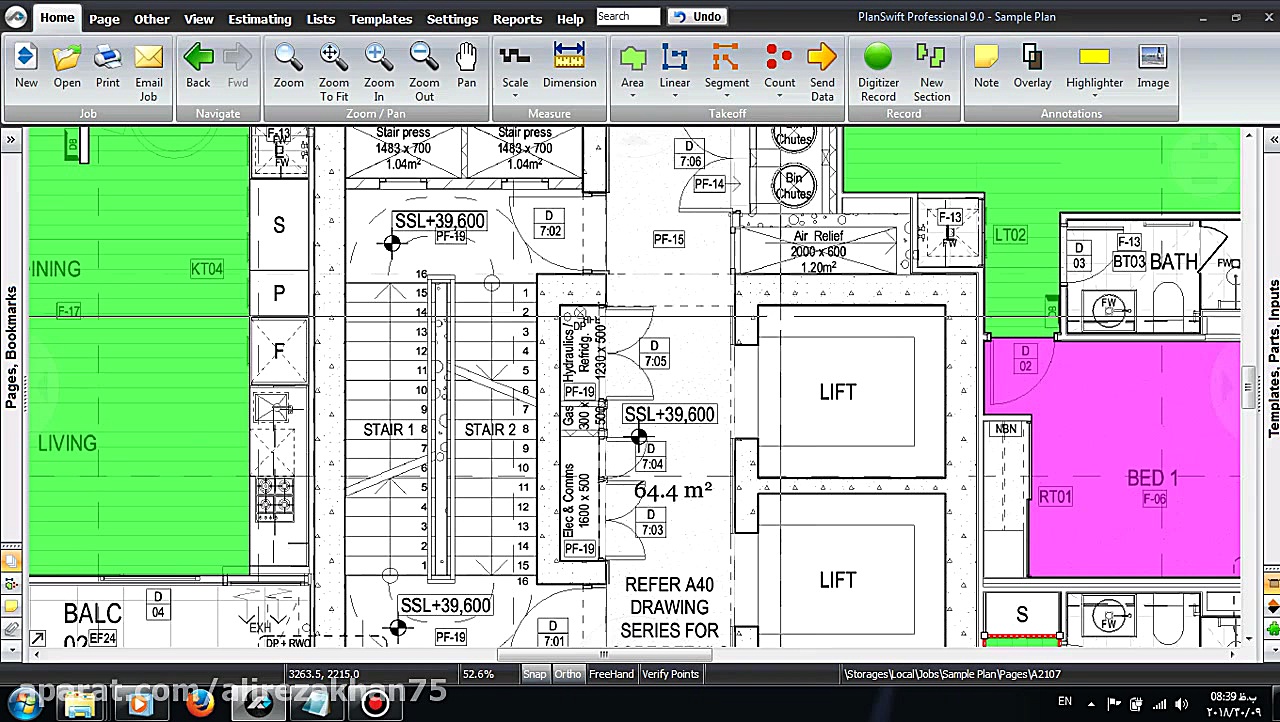Enable Snap mode in the status bar
The width and height of the screenshot is (1280, 722).
(535, 674)
